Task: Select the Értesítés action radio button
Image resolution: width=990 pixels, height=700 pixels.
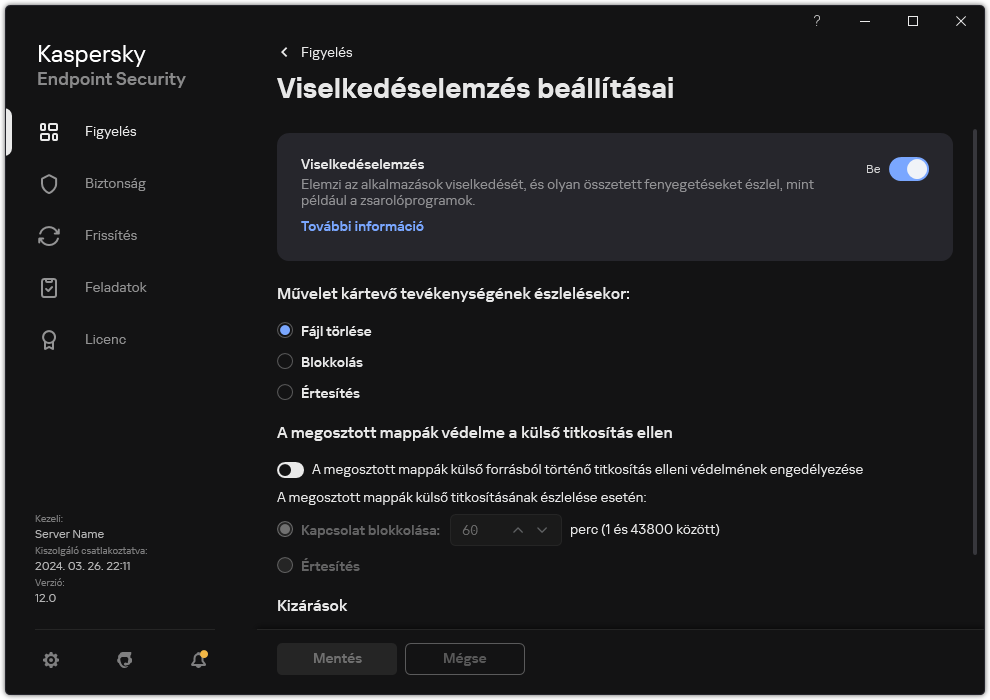Action: click(285, 392)
